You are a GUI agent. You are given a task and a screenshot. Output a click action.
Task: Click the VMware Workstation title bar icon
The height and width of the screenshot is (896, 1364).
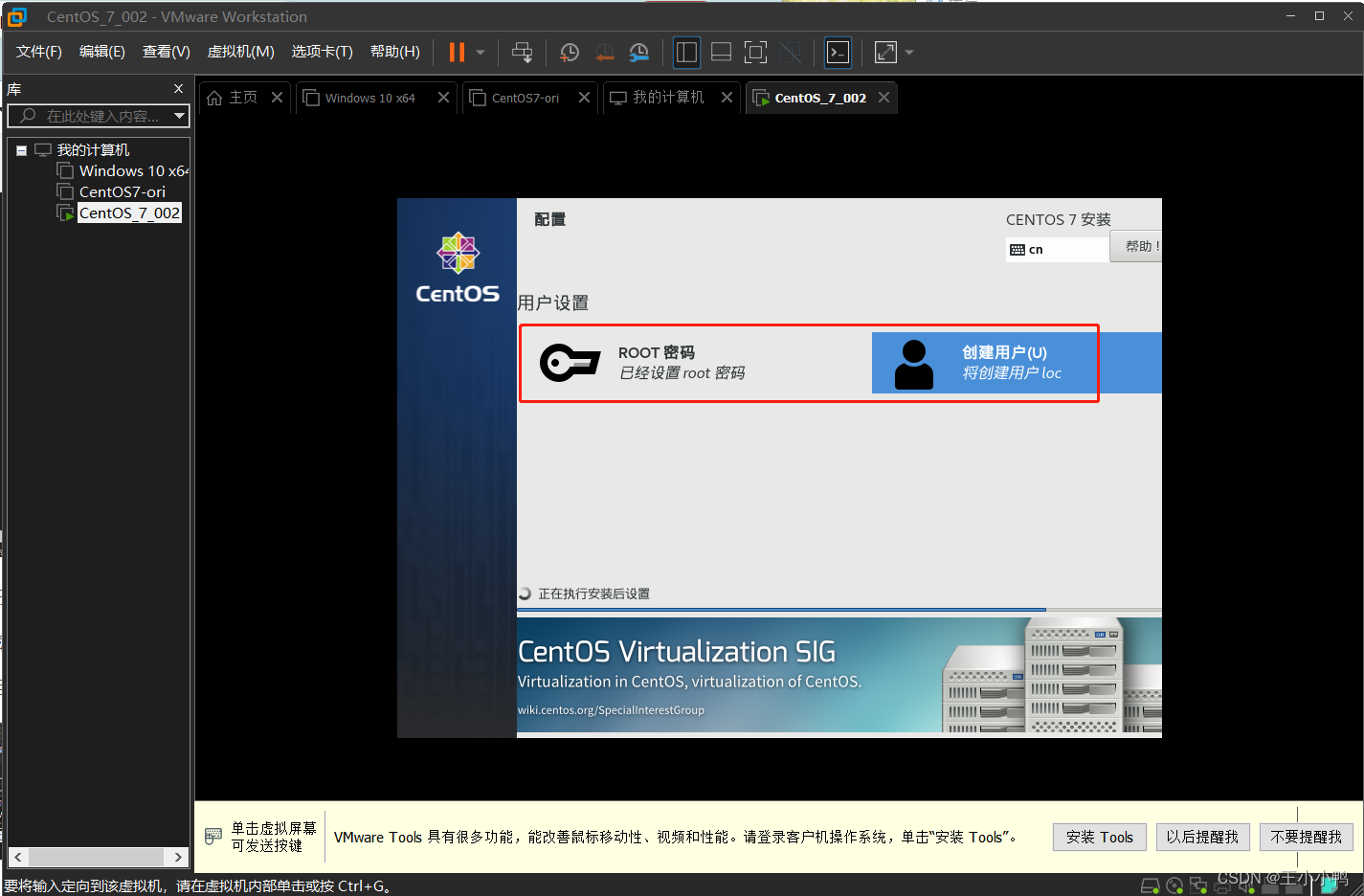click(17, 16)
